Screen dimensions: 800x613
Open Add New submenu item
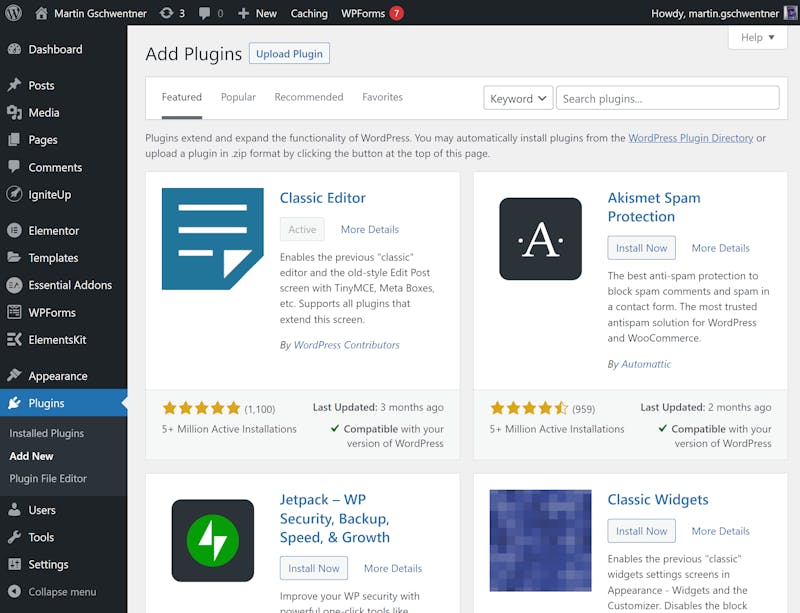(x=31, y=456)
